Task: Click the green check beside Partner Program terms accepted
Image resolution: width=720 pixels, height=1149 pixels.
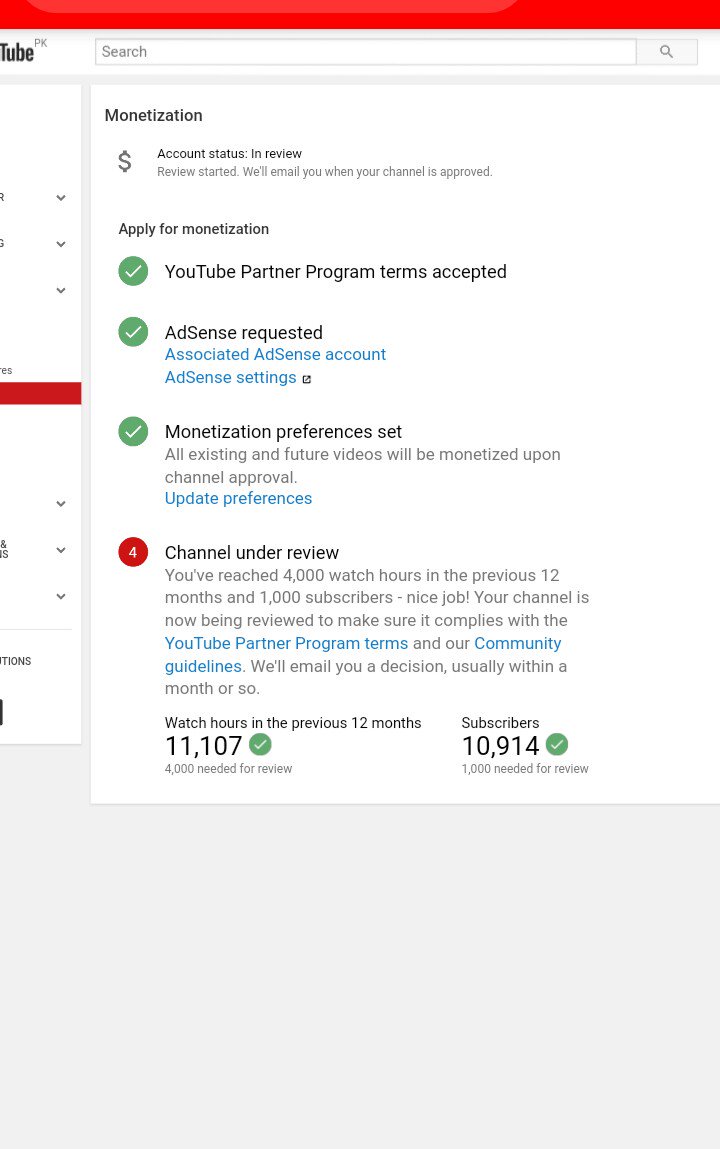Action: [133, 271]
